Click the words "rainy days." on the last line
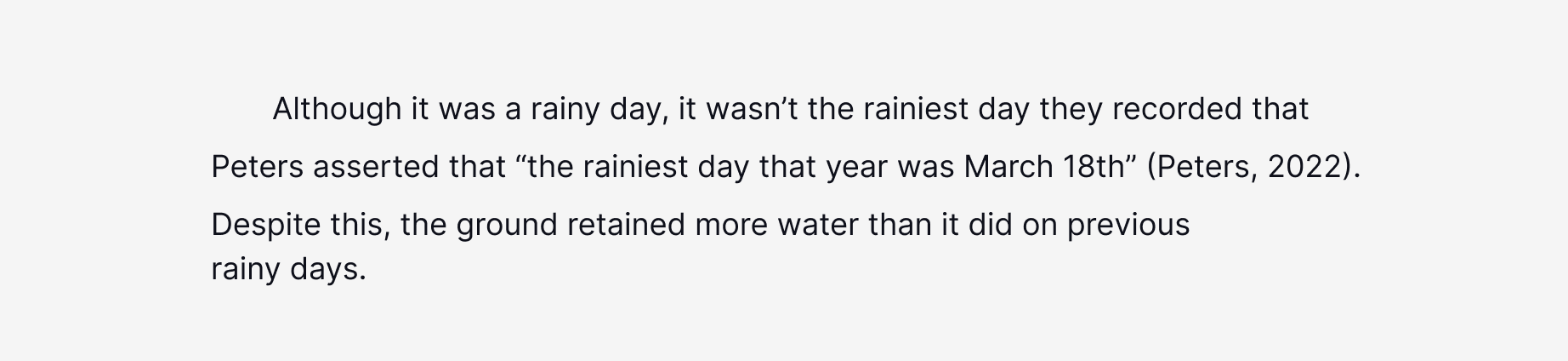Image resolution: width=1568 pixels, height=361 pixels. click(288, 271)
